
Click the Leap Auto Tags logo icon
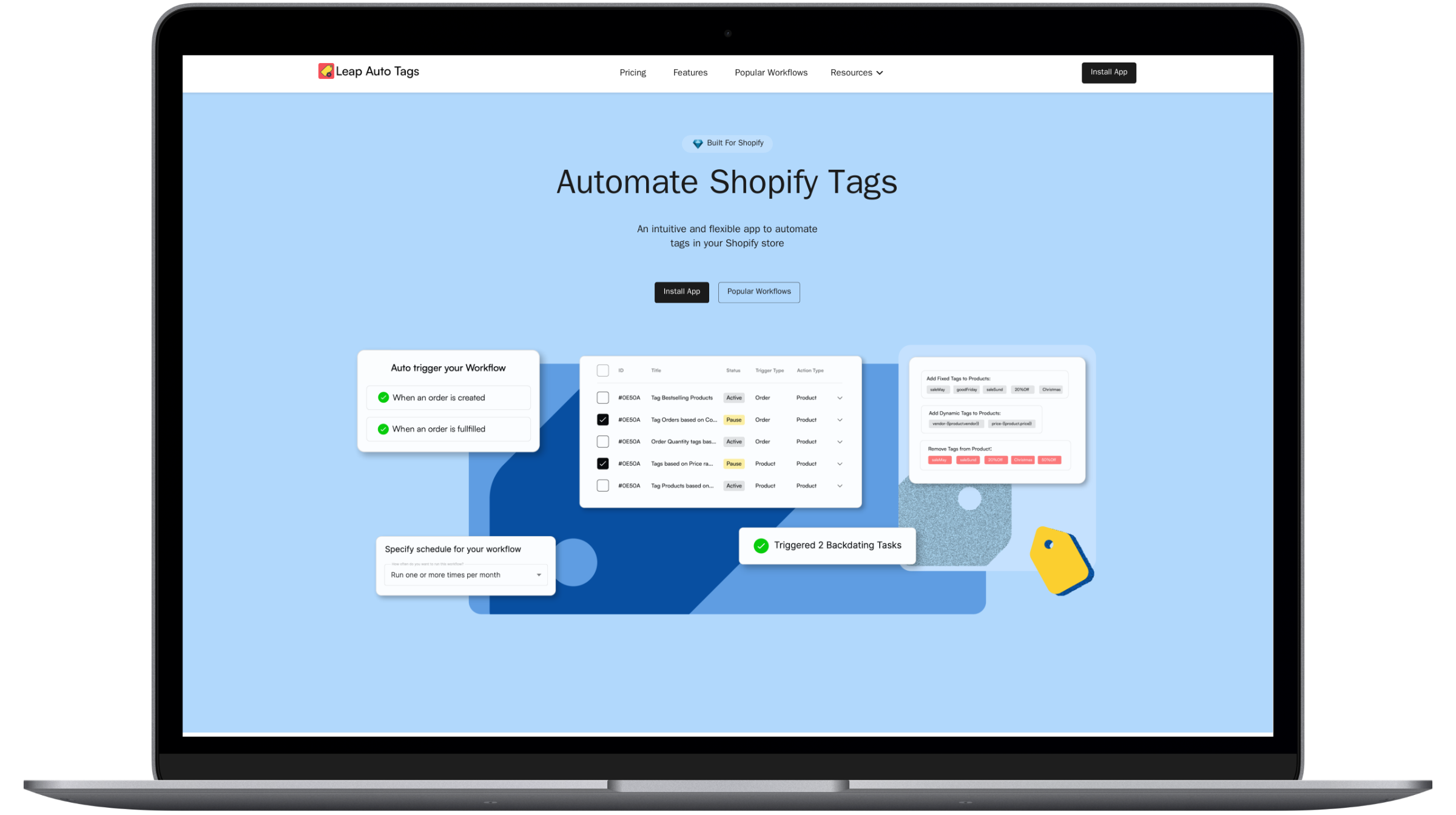click(325, 71)
